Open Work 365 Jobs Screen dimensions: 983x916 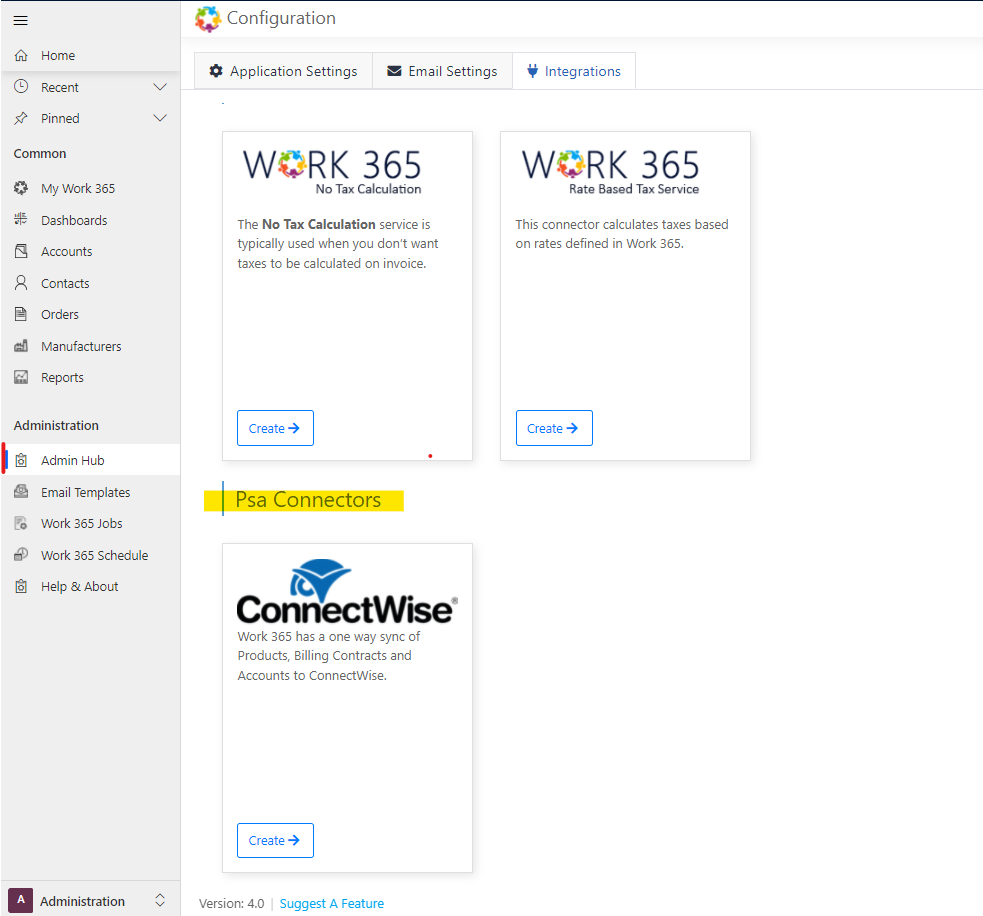click(x=90, y=524)
